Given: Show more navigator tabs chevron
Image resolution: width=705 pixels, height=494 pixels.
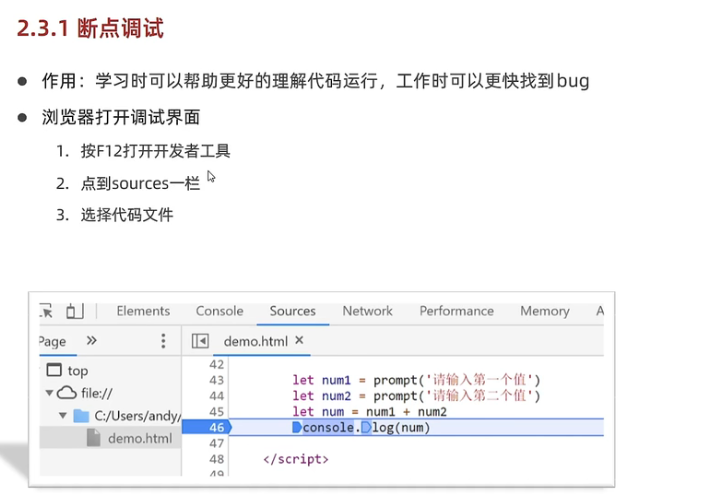Looking at the screenshot, I should pos(91,341).
